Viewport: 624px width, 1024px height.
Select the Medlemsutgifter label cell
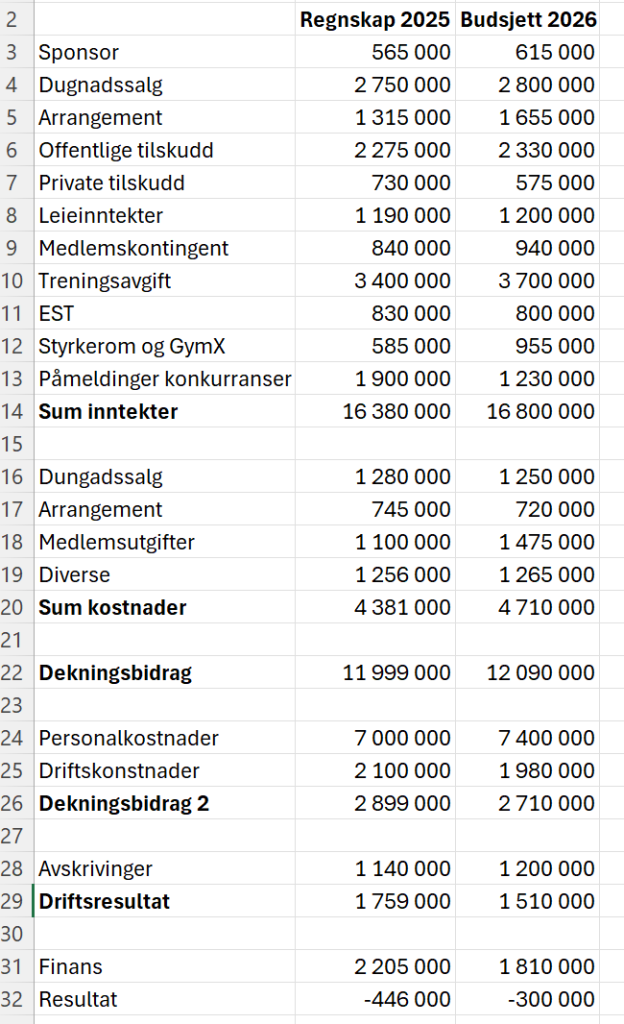click(117, 542)
